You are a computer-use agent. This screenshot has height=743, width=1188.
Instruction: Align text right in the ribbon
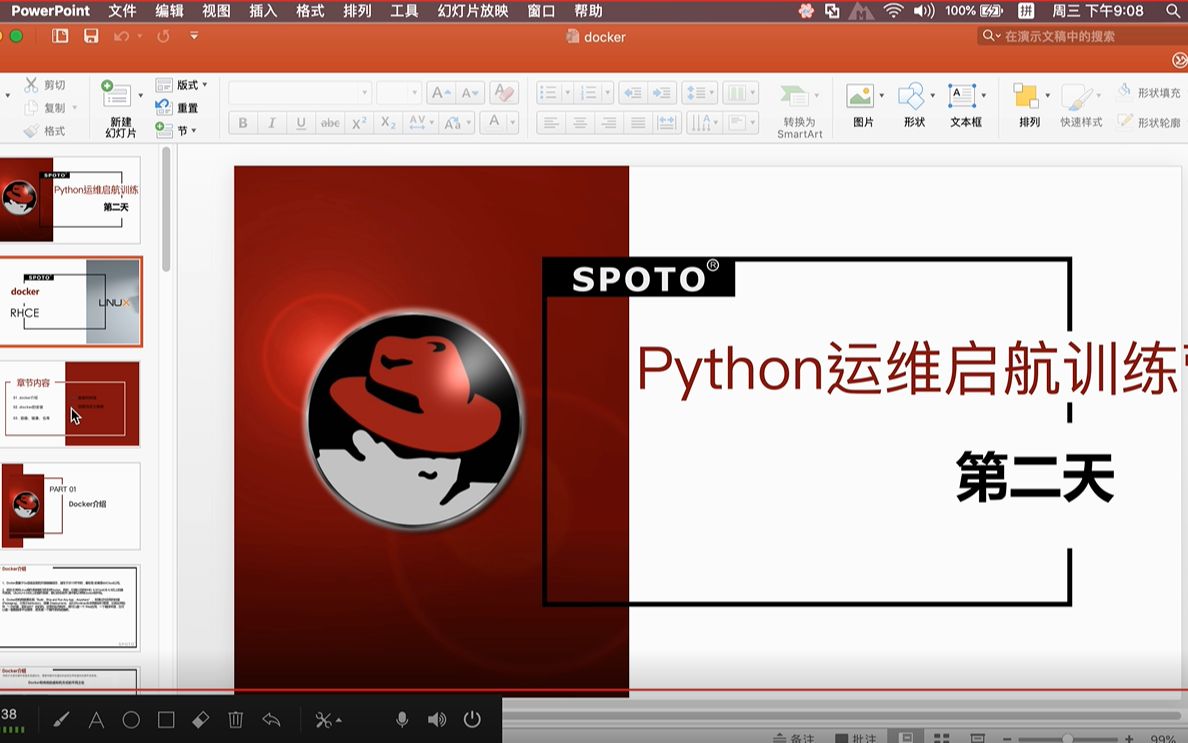[608, 123]
